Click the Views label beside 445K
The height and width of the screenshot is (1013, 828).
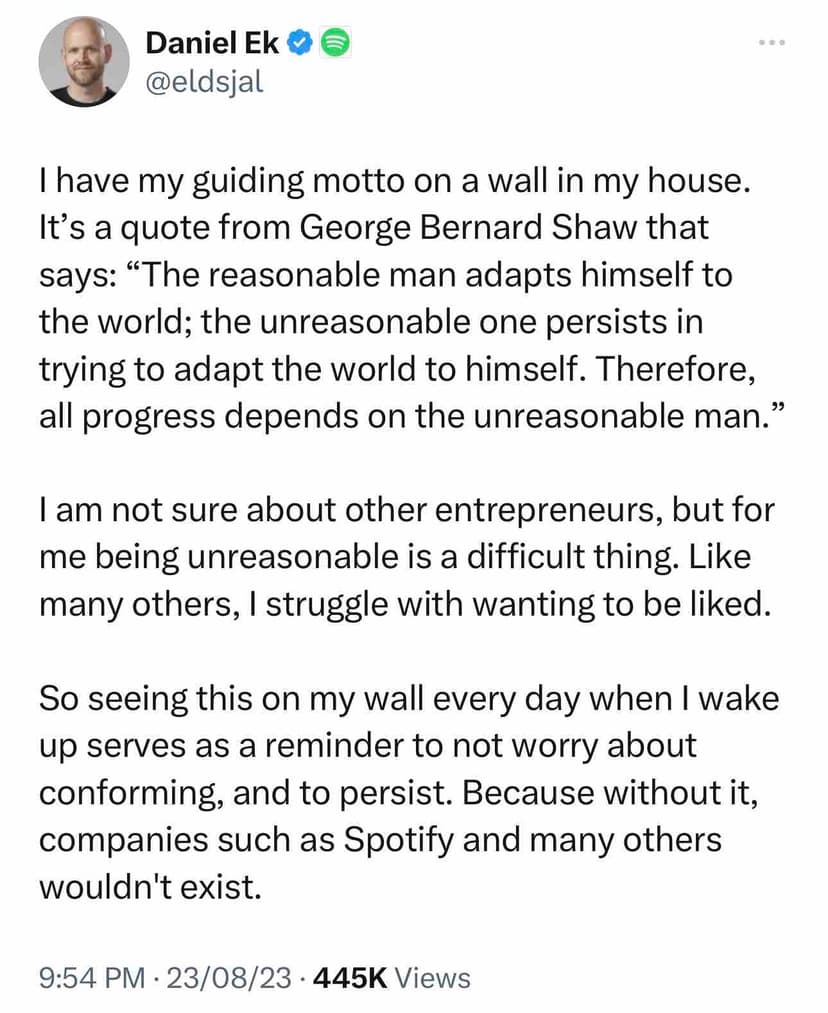[x=432, y=977]
